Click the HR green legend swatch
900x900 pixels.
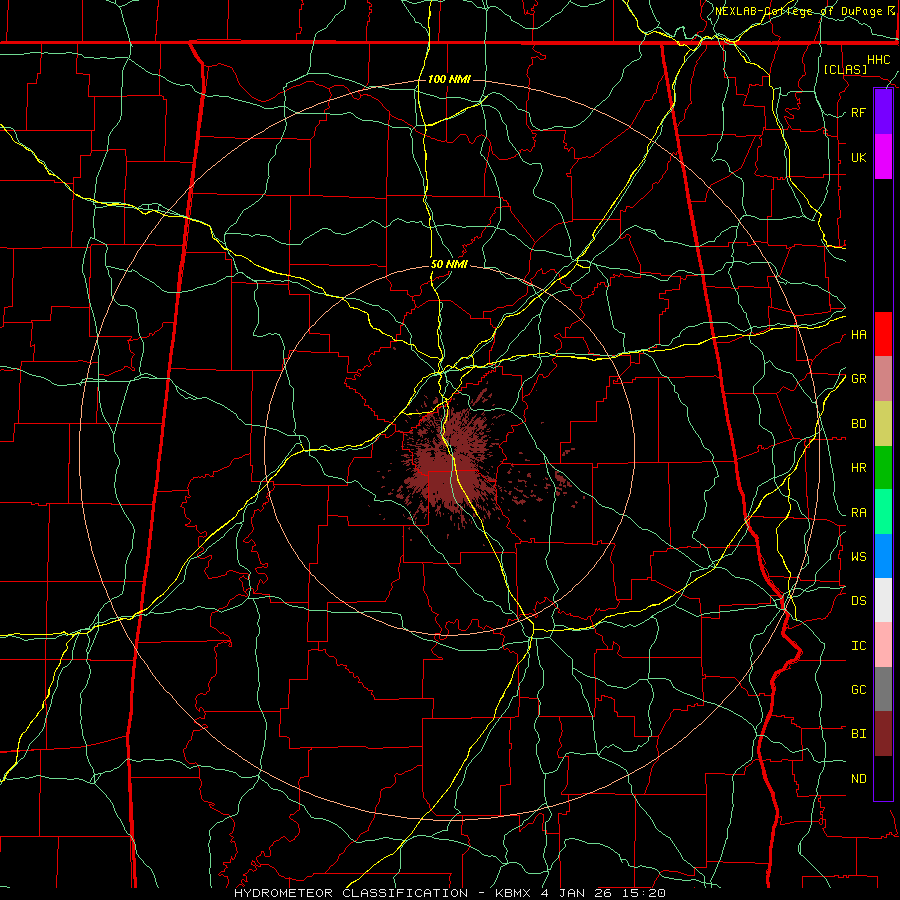[x=883, y=467]
